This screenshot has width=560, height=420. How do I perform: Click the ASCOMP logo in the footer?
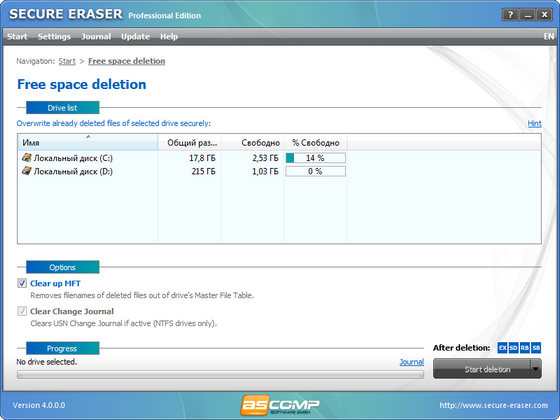tap(280, 405)
